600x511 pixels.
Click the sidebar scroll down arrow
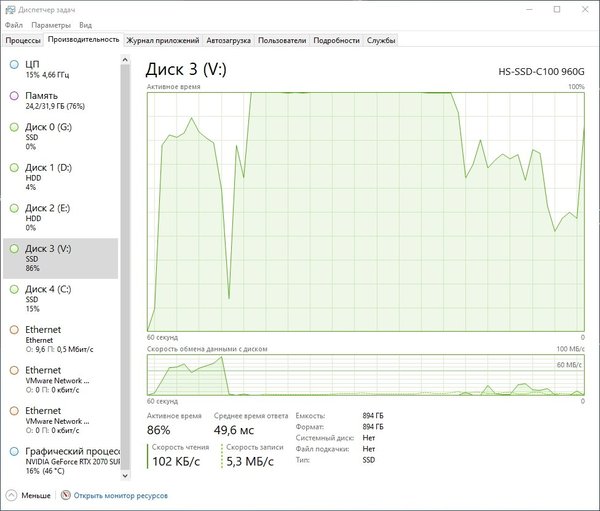pos(125,475)
